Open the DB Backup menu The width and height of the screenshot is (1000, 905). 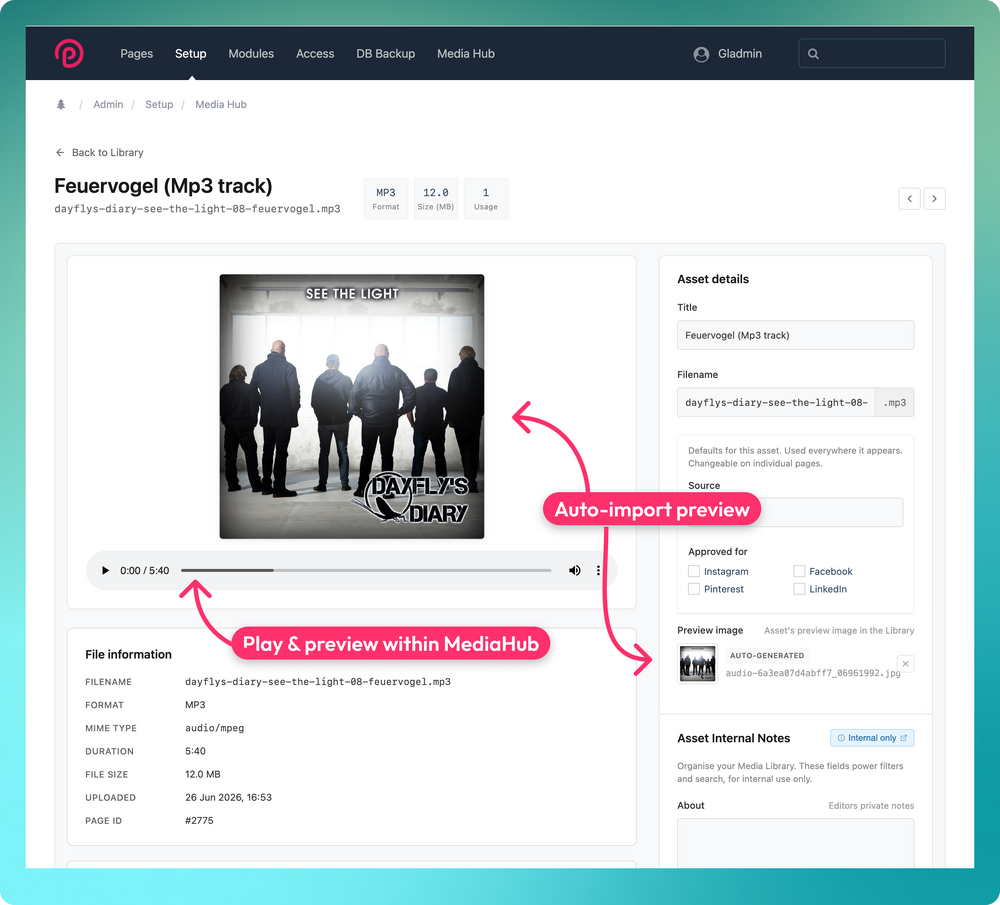386,54
